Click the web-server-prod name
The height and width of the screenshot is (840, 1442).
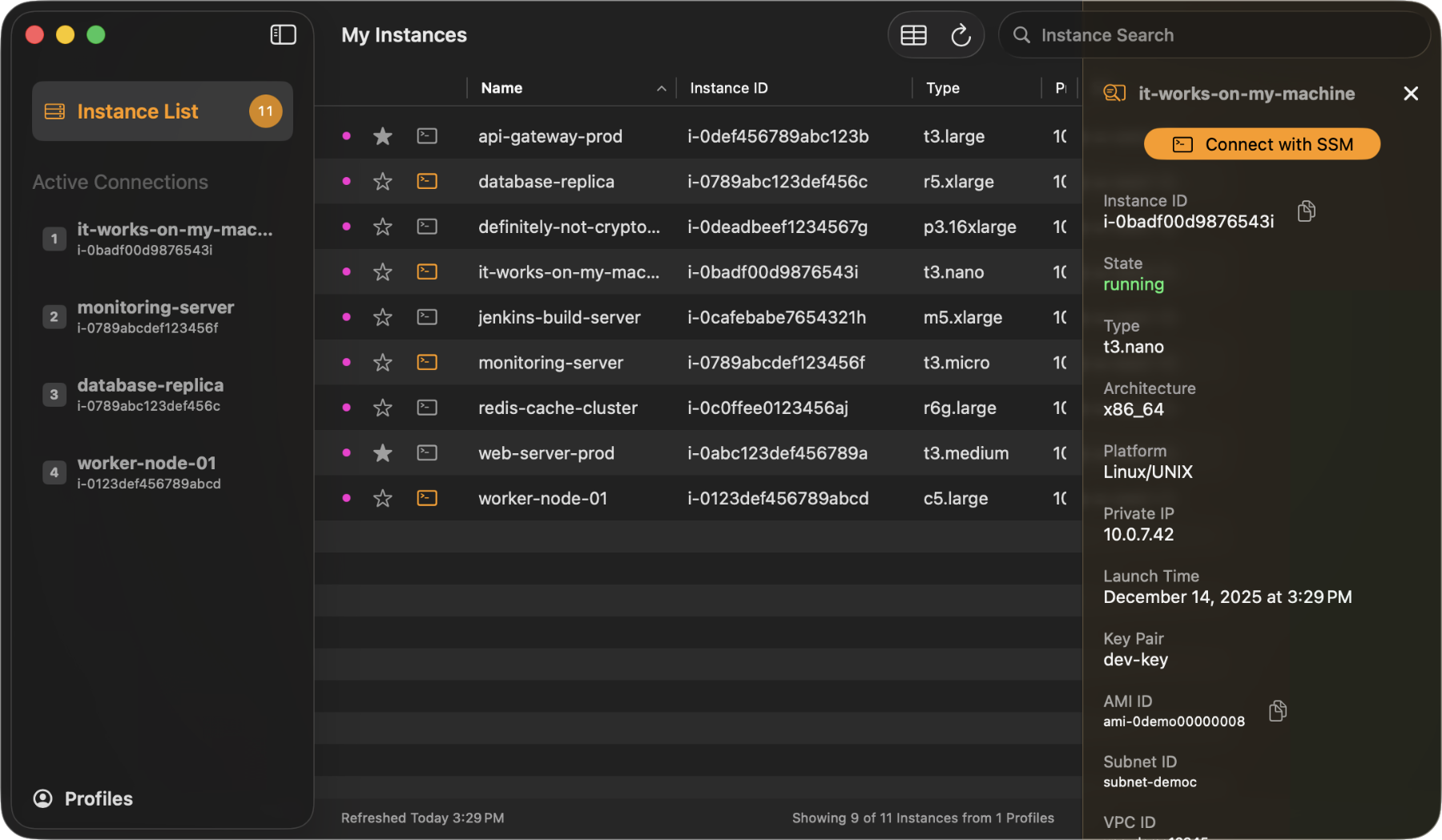tap(546, 452)
